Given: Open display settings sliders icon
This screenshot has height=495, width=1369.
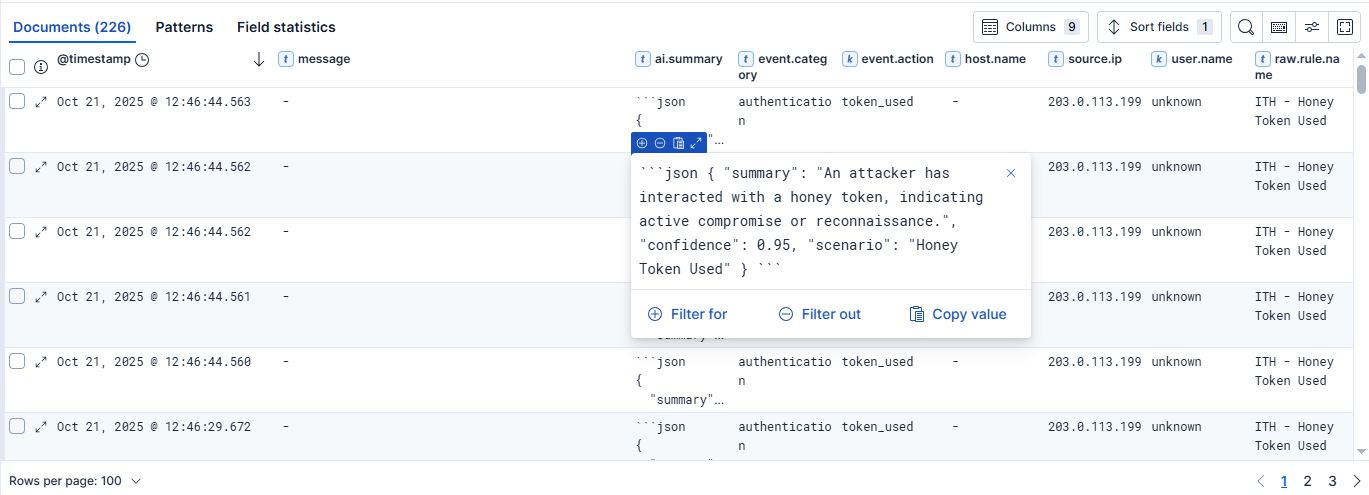Looking at the screenshot, I should (1312, 27).
